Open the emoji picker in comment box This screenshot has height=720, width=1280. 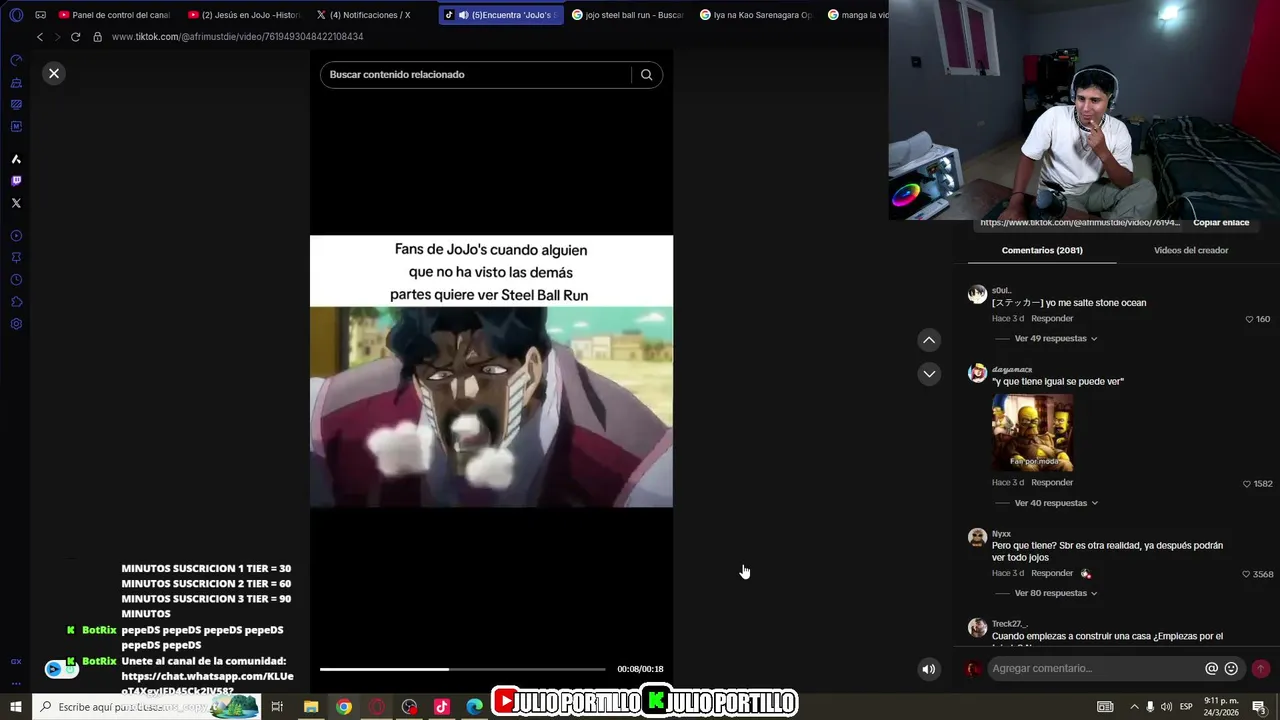point(1231,669)
